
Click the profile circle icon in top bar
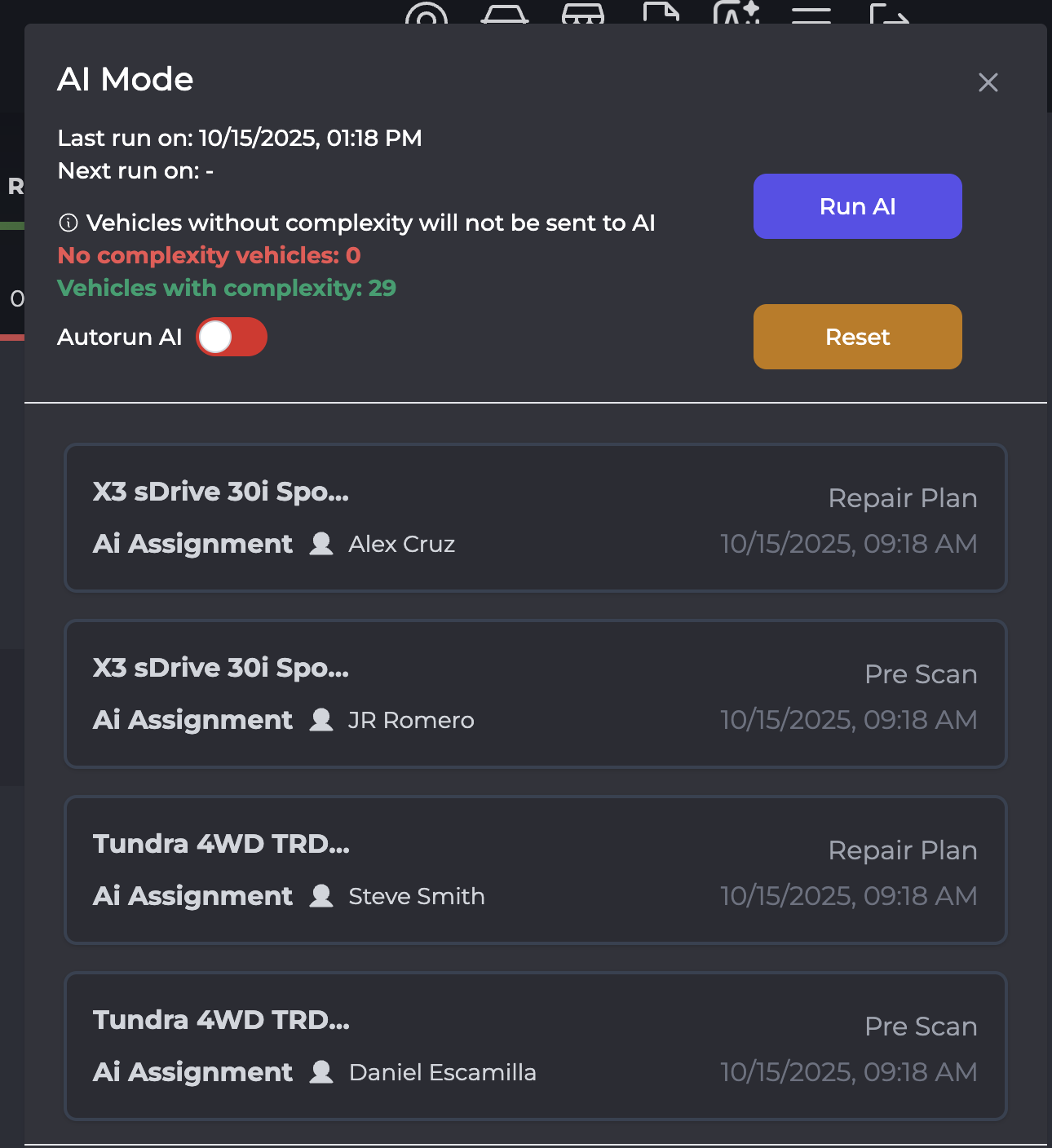click(426, 15)
